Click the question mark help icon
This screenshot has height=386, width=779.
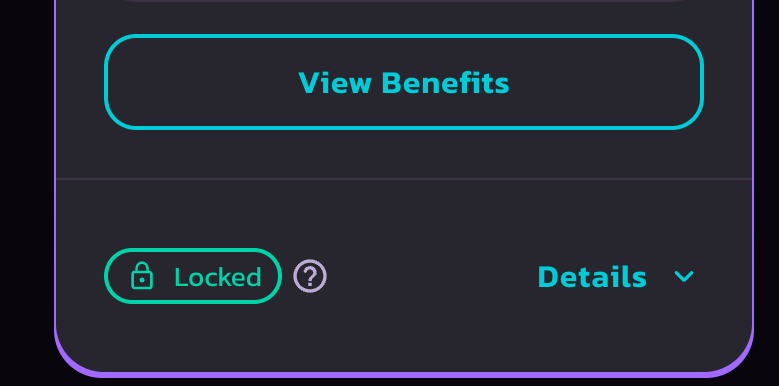[310, 276]
